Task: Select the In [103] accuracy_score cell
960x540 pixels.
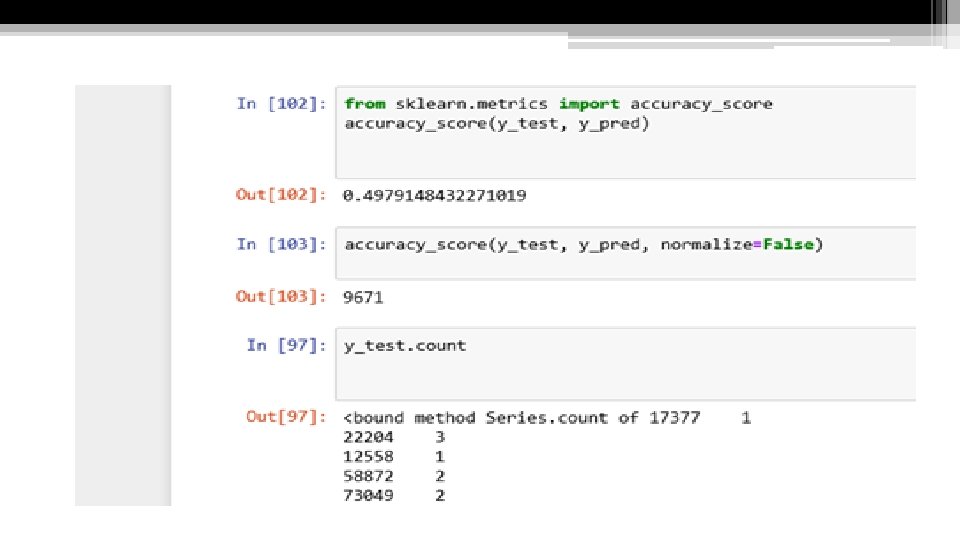Action: [625, 253]
